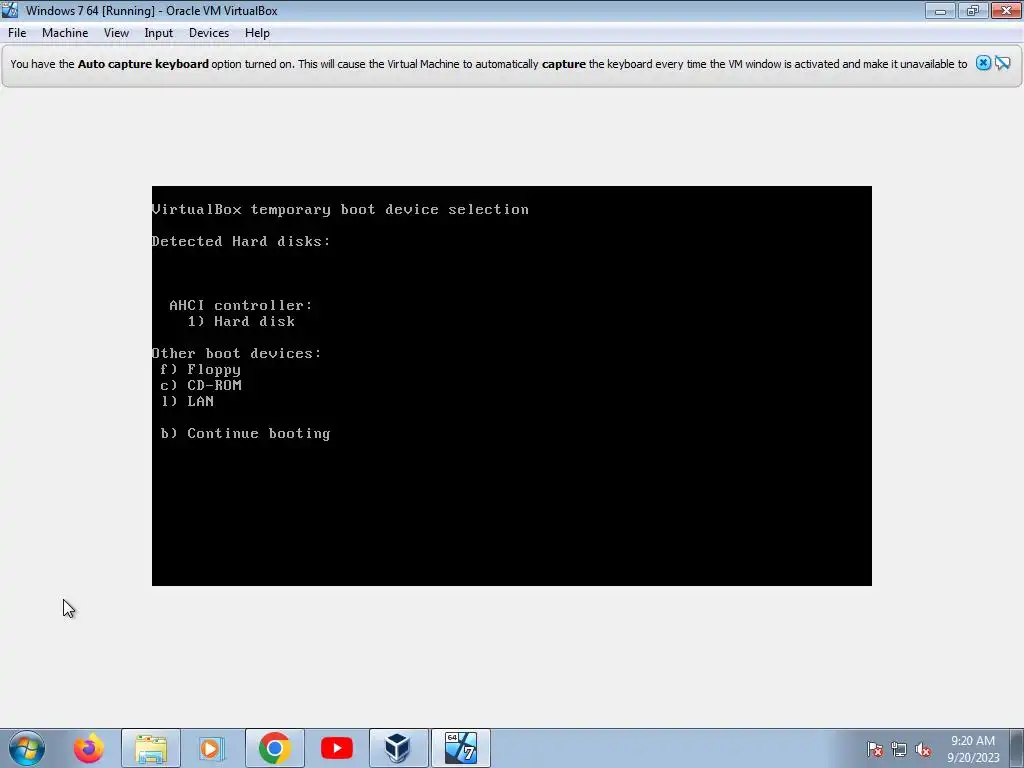Click the '1) Hard disk' boot entry
This screenshot has width=1024, height=768.
click(241, 321)
